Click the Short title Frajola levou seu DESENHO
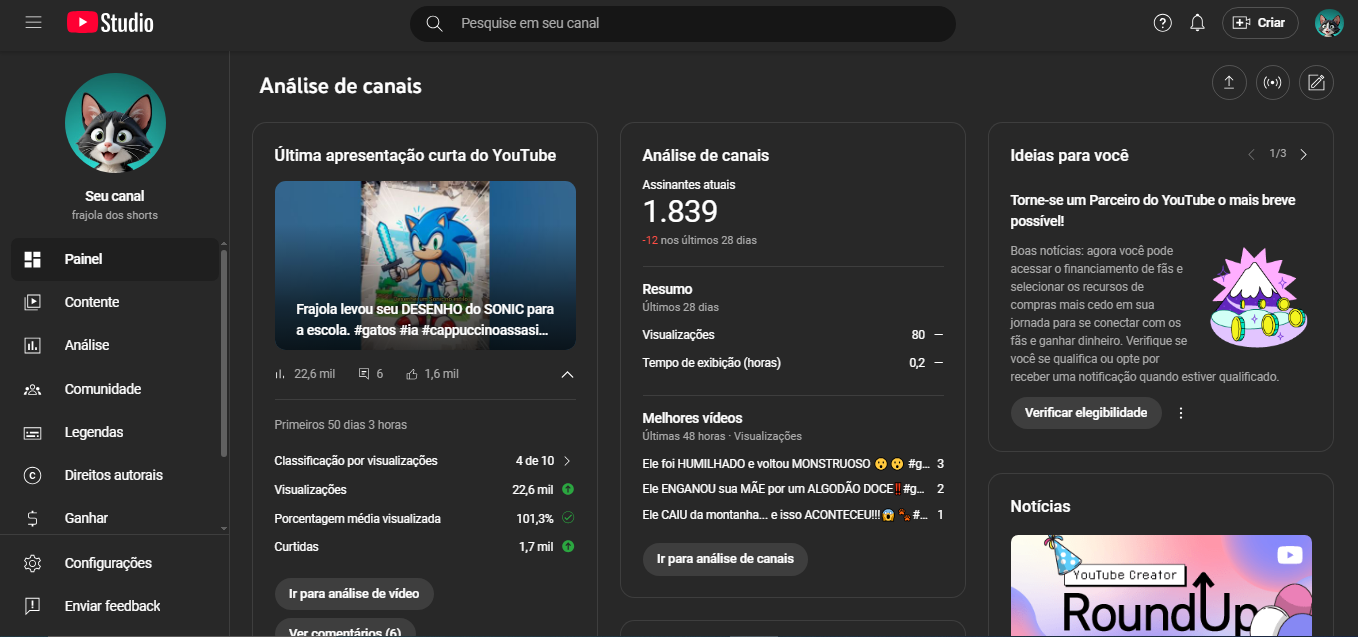The height and width of the screenshot is (637, 1358). pyautogui.click(x=425, y=320)
